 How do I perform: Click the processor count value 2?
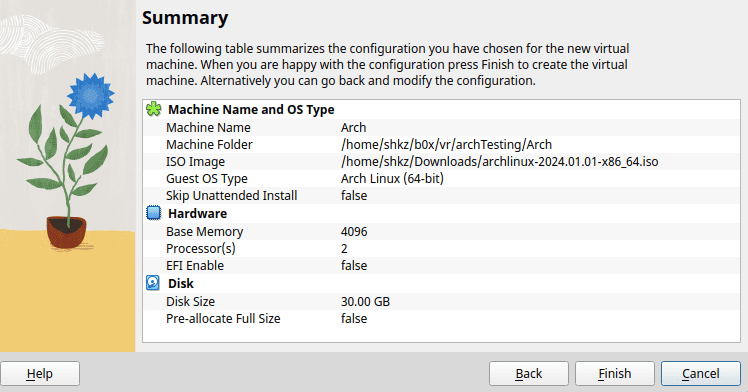tap(344, 249)
